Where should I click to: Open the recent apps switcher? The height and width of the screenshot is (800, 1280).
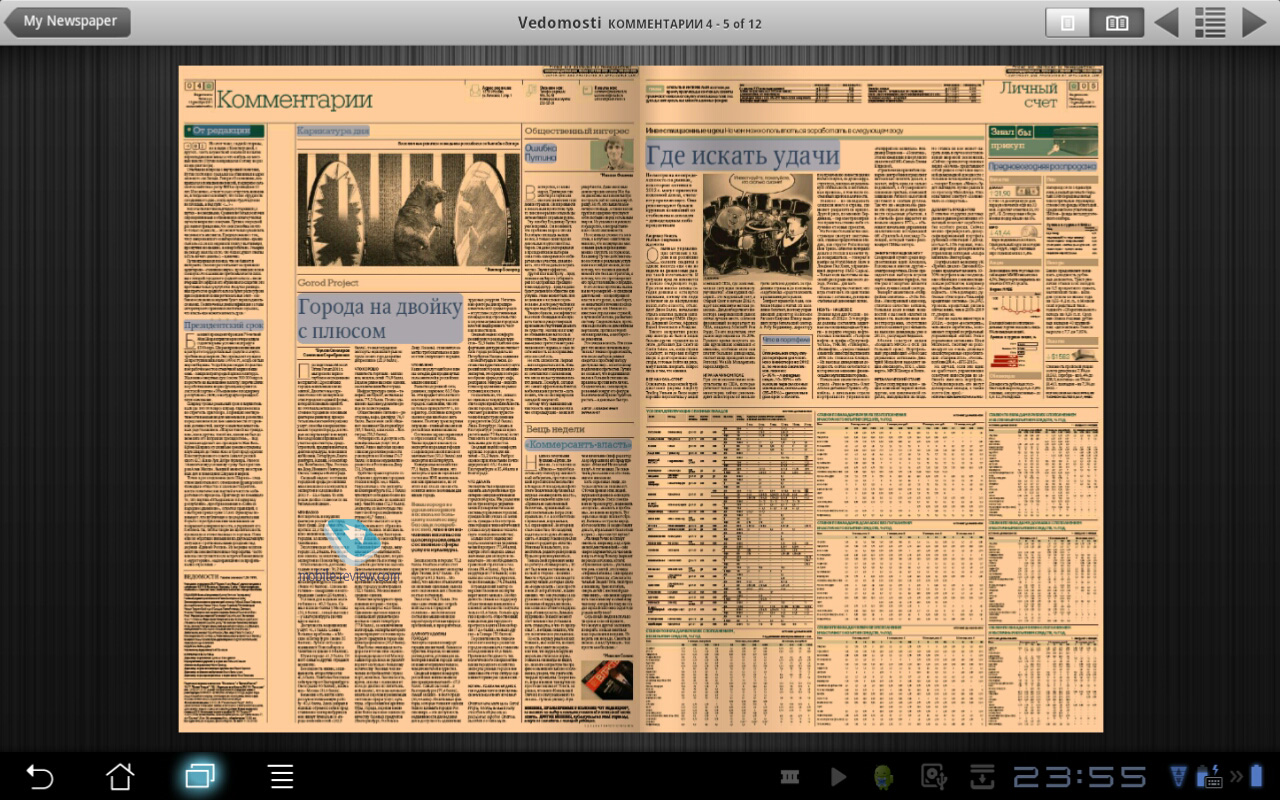200,776
